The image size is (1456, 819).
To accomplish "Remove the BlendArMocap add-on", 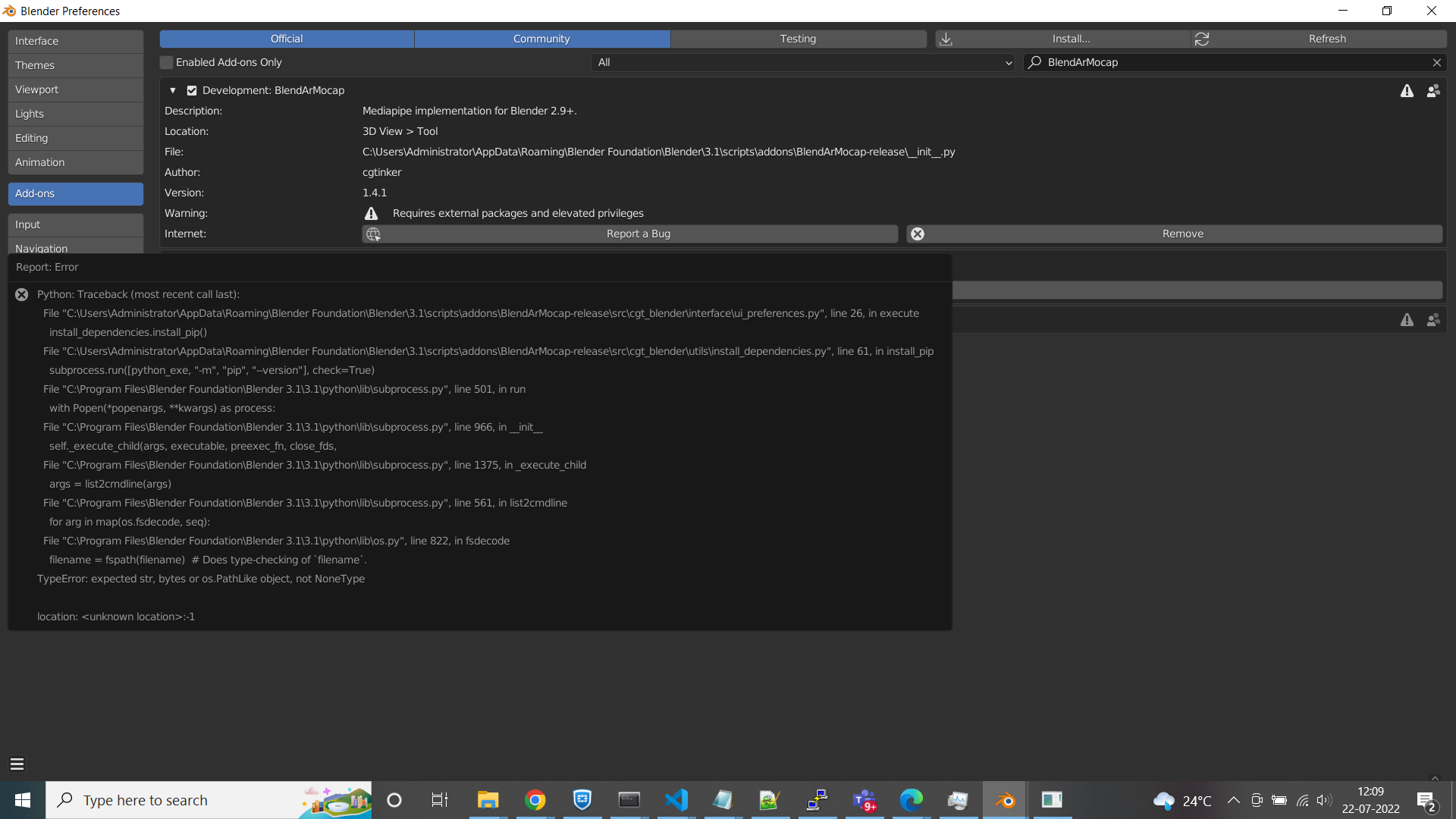I will click(x=1182, y=234).
